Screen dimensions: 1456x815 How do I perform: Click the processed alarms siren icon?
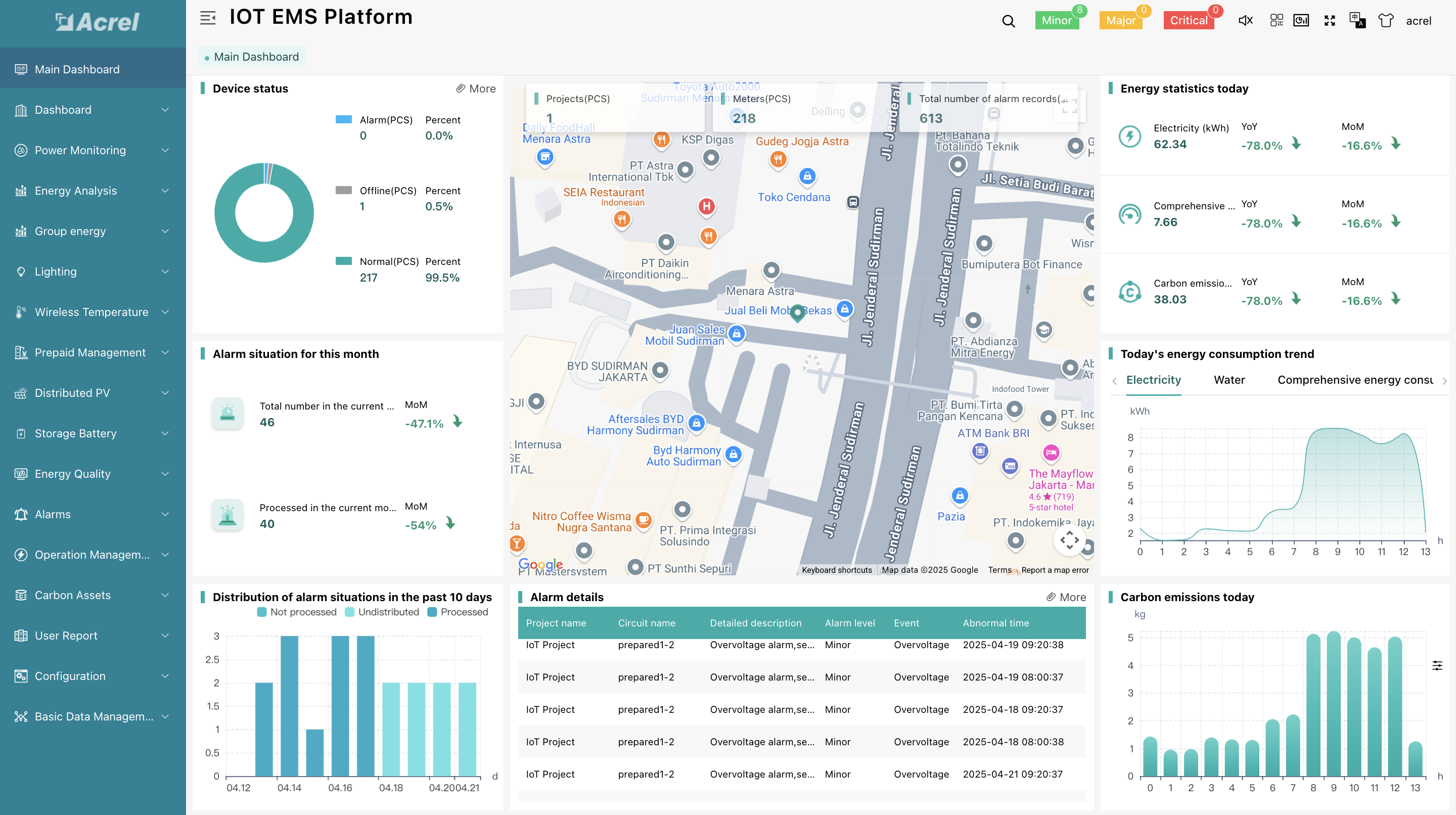pyautogui.click(x=227, y=515)
